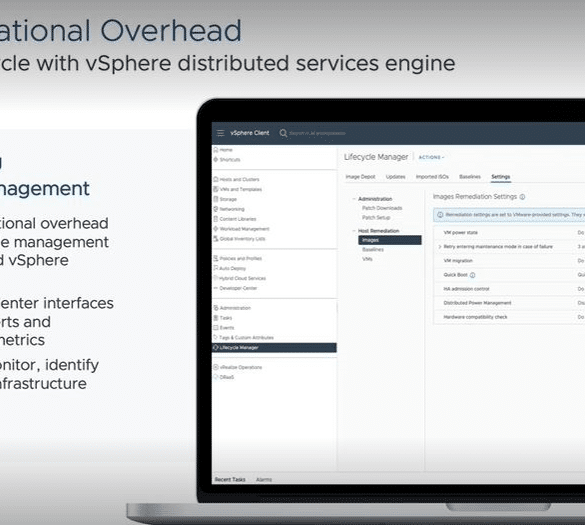Collapse the Administration settings group
Image resolution: width=585 pixels, height=525 pixels.
coord(354,199)
